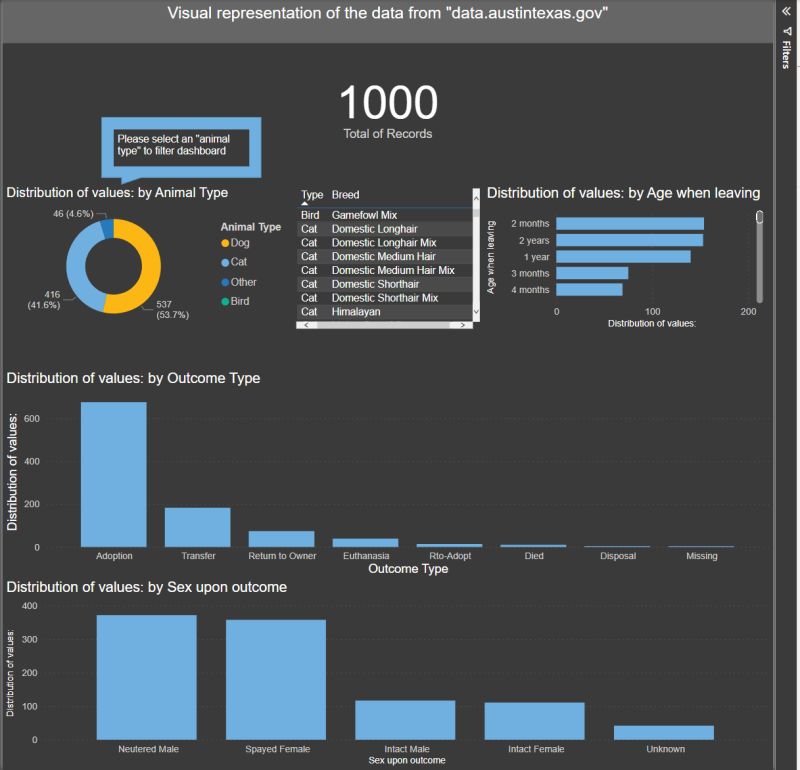The width and height of the screenshot is (800, 770).
Task: Open the Filters panel using the funnel icon
Action: click(x=788, y=31)
